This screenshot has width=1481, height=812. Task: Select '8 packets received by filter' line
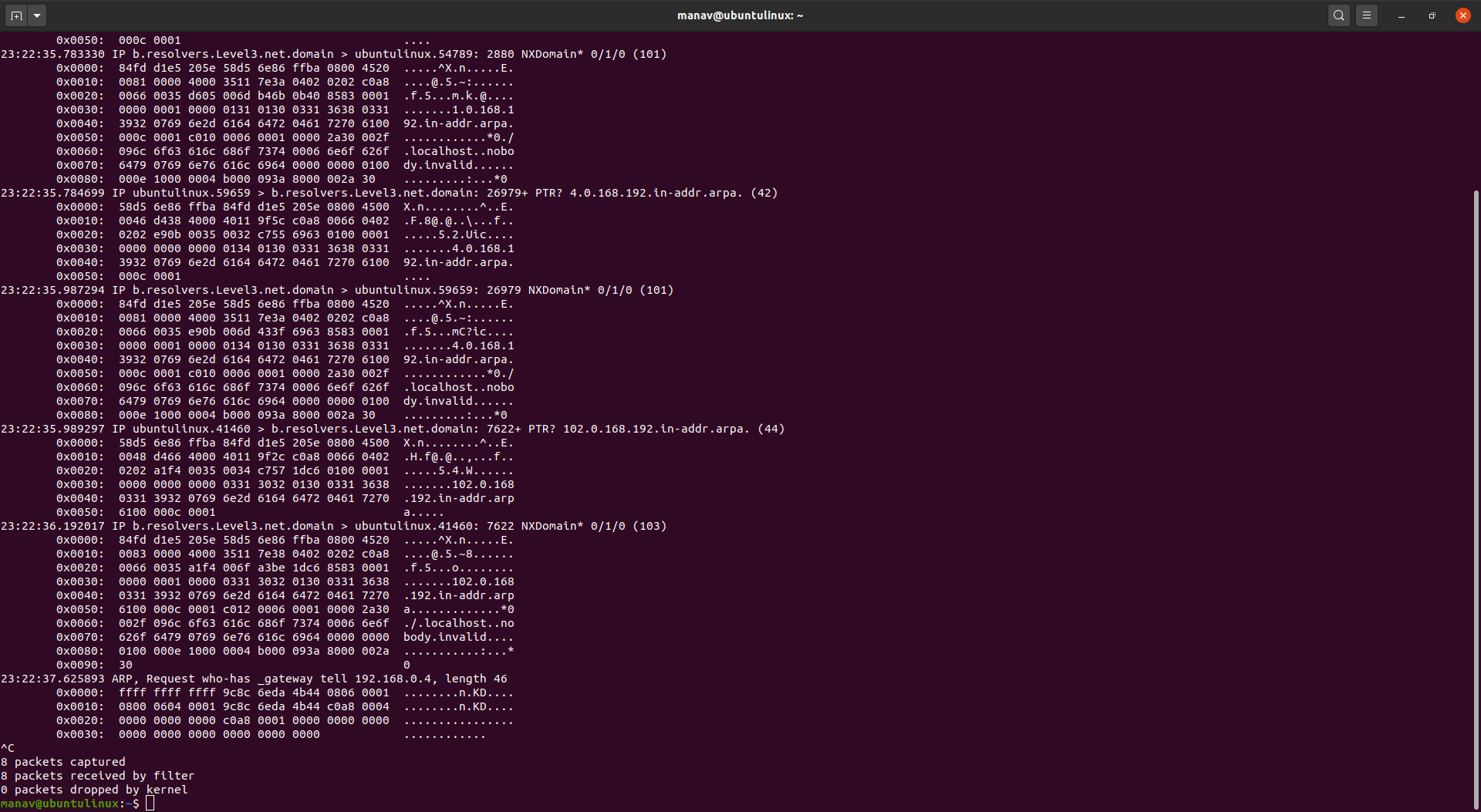click(x=98, y=776)
